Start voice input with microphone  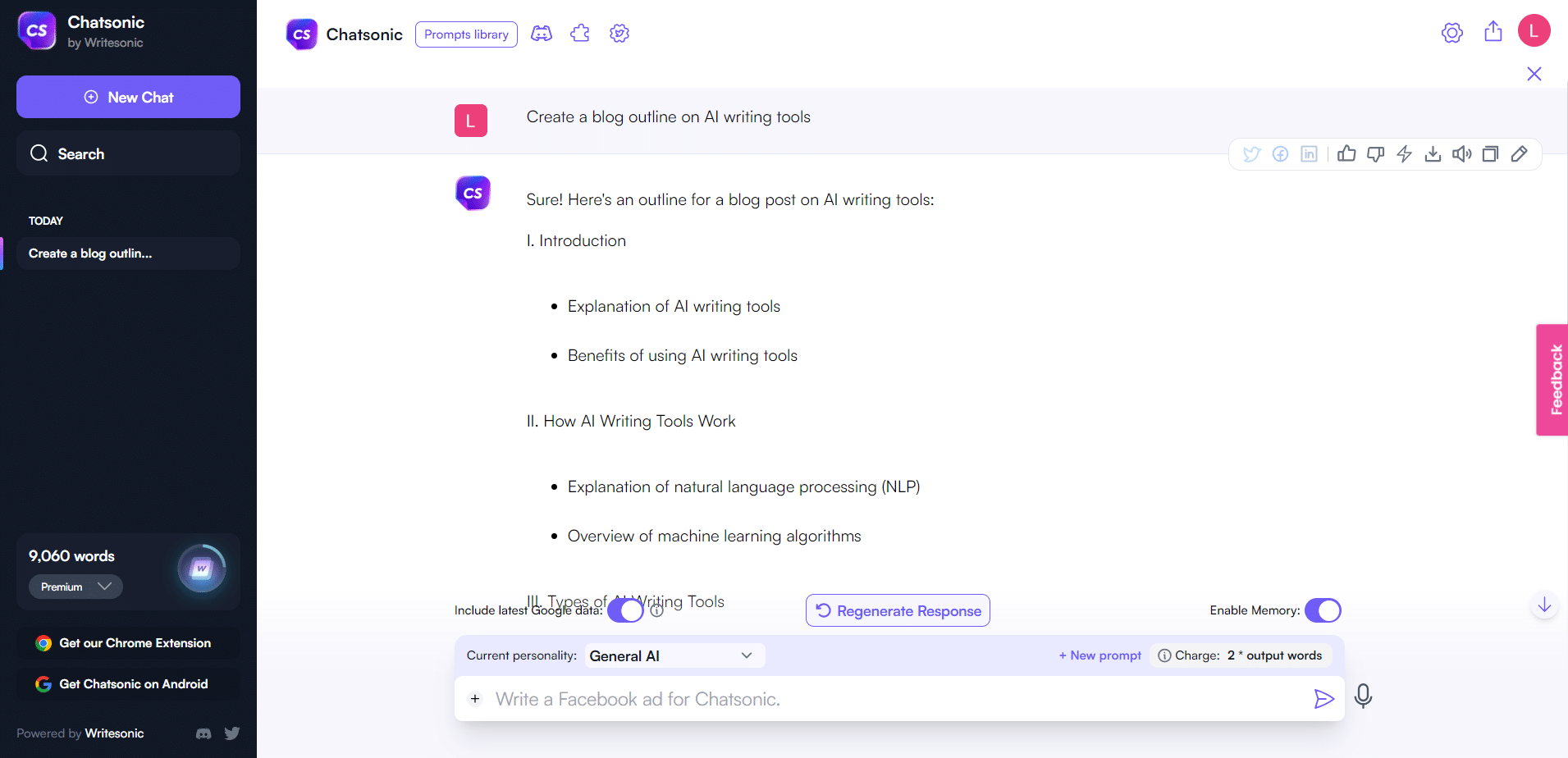[1364, 696]
